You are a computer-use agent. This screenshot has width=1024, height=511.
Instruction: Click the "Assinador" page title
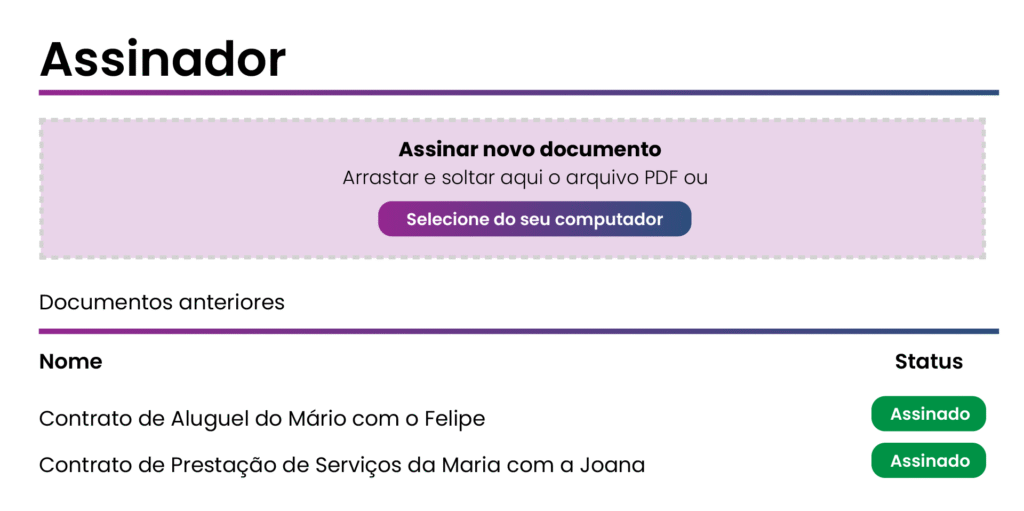(163, 59)
